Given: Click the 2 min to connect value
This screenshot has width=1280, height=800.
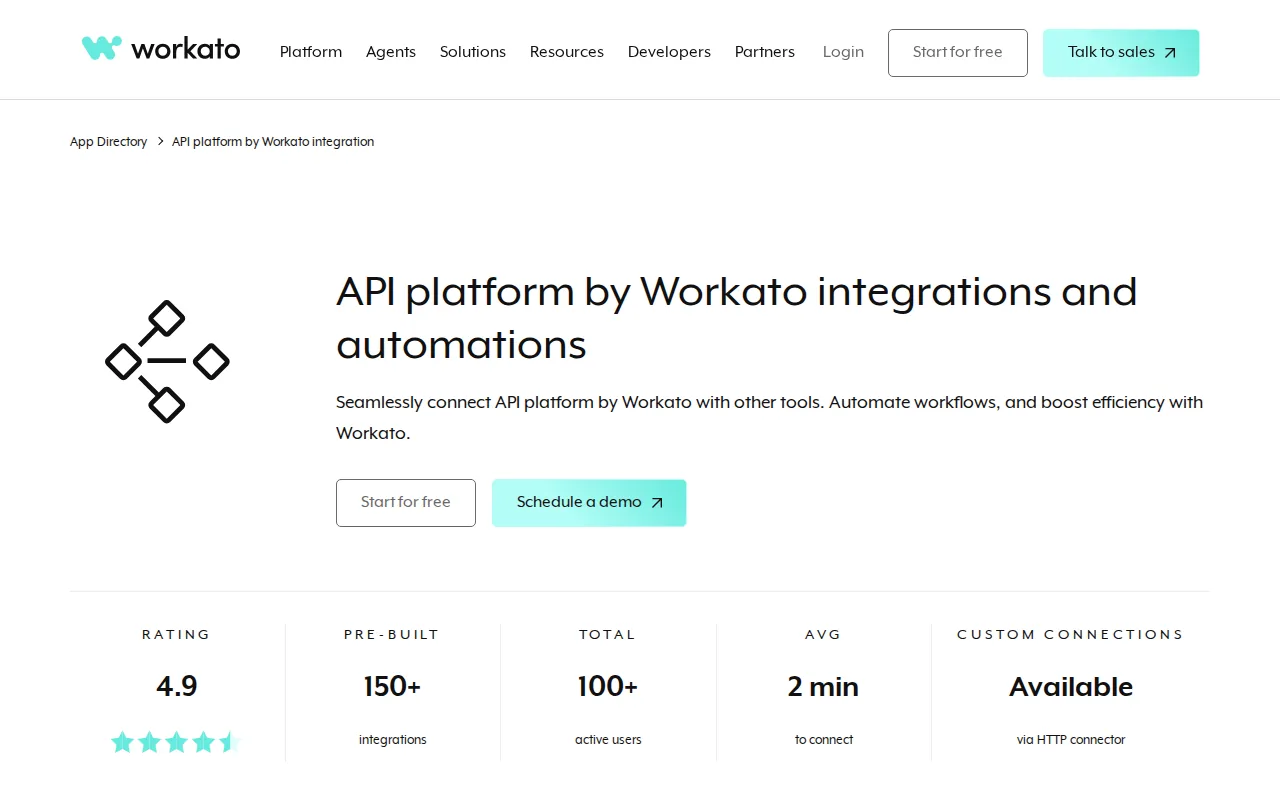Looking at the screenshot, I should 823,687.
